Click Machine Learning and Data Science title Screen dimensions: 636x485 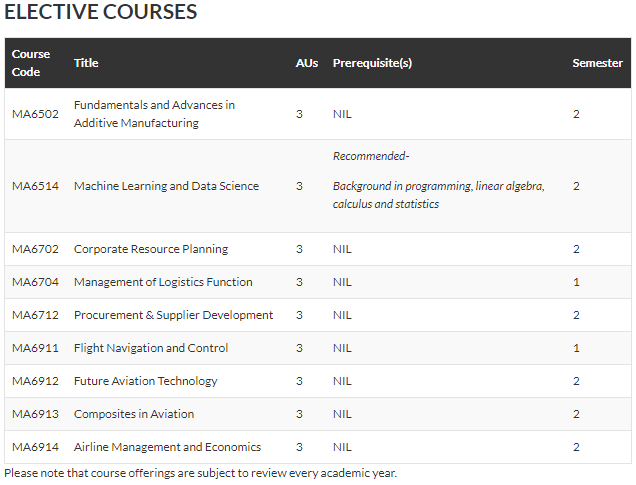pyautogui.click(x=166, y=186)
